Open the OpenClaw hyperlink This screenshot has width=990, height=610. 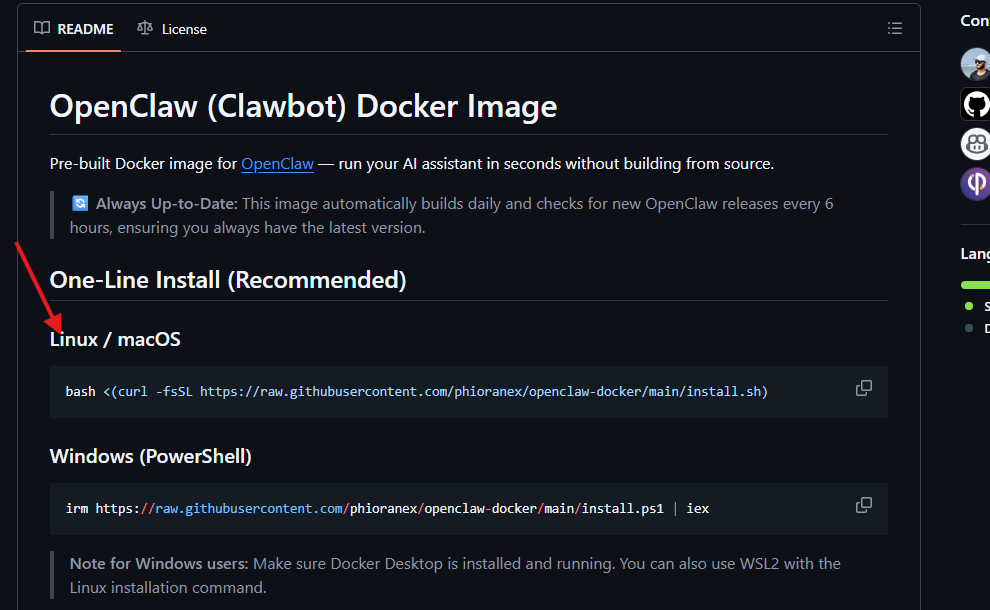(277, 163)
